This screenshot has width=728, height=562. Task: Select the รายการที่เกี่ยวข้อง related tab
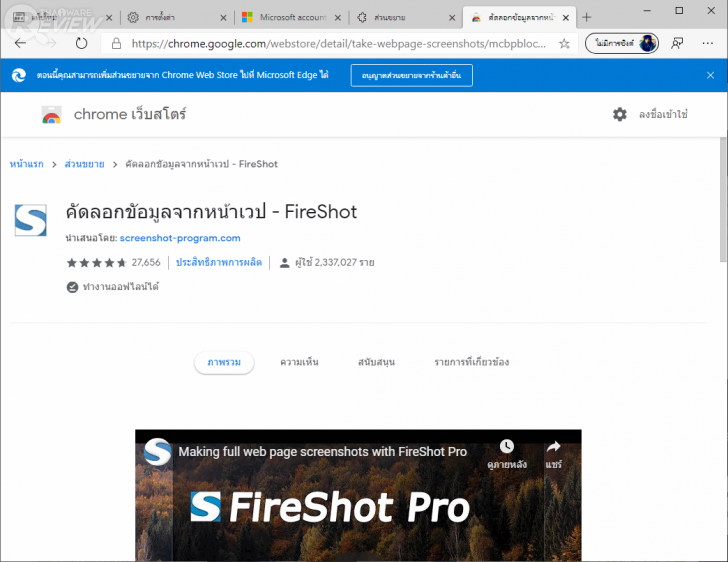[472, 362]
